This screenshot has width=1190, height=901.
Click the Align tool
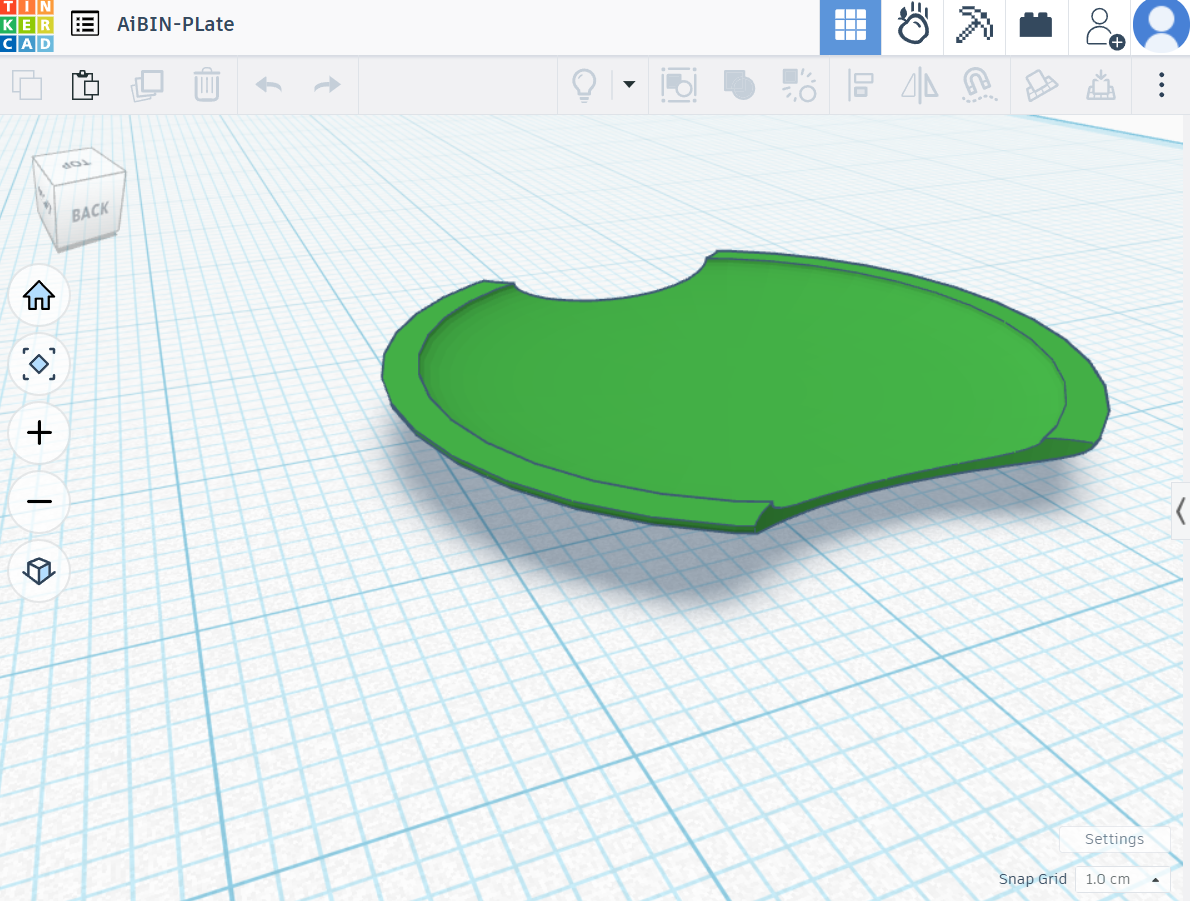860,85
